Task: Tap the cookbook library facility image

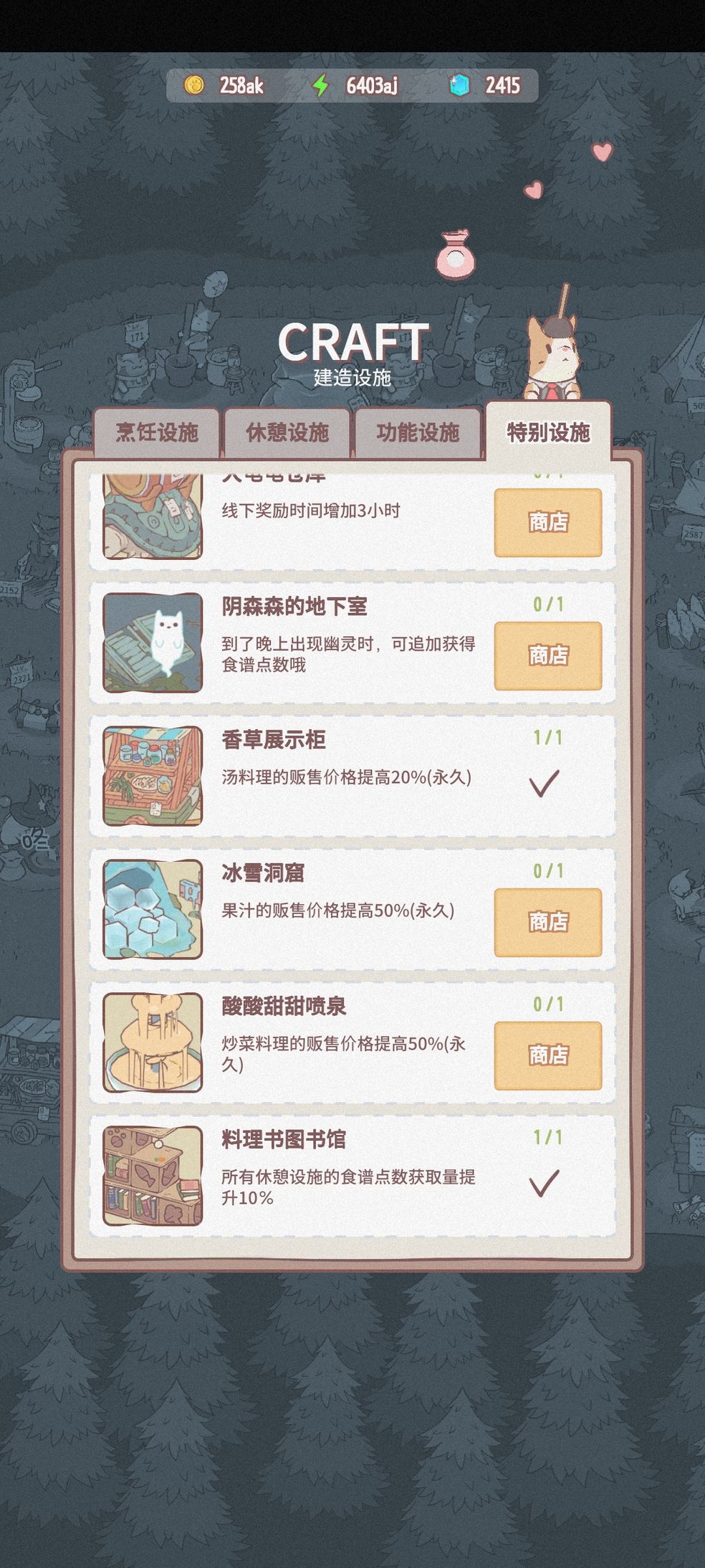Action: pos(153,1176)
